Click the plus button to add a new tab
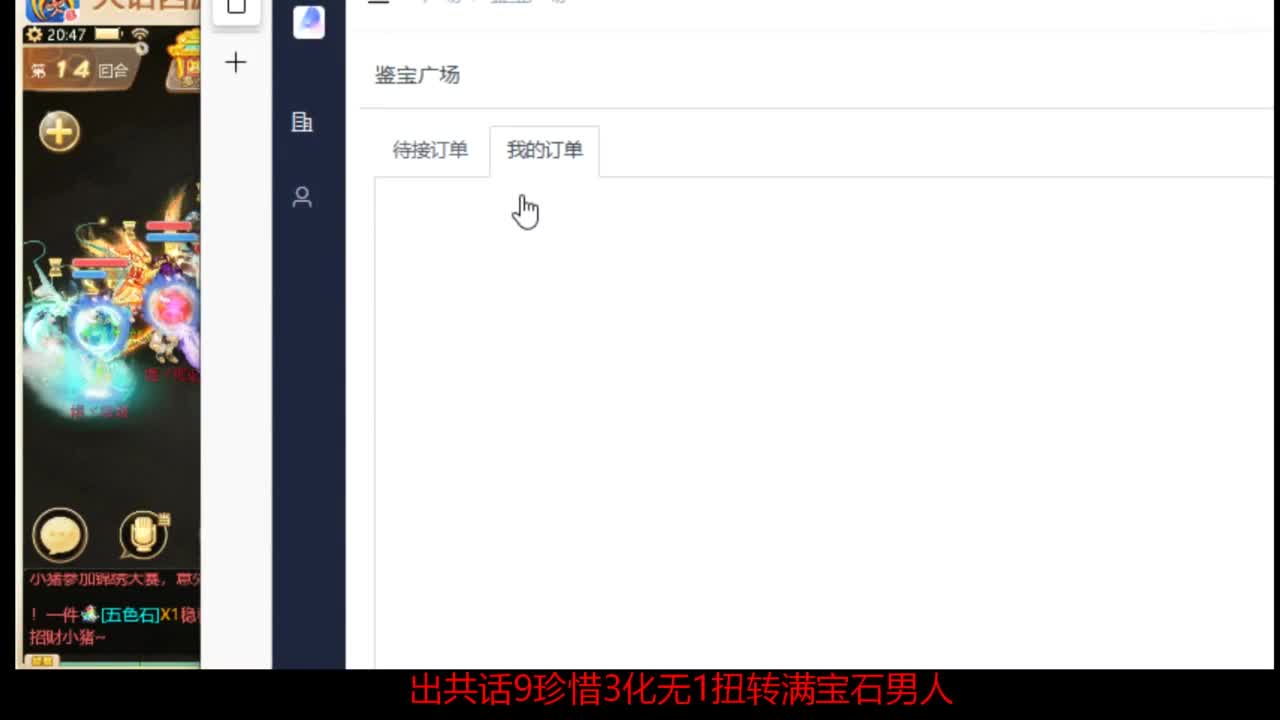The image size is (1280, 720). pyautogui.click(x=235, y=61)
